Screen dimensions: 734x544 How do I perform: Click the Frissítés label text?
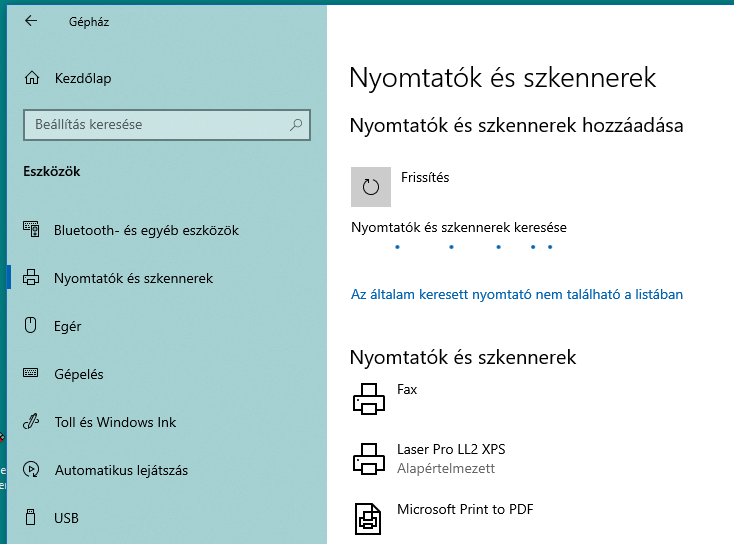[x=425, y=177]
